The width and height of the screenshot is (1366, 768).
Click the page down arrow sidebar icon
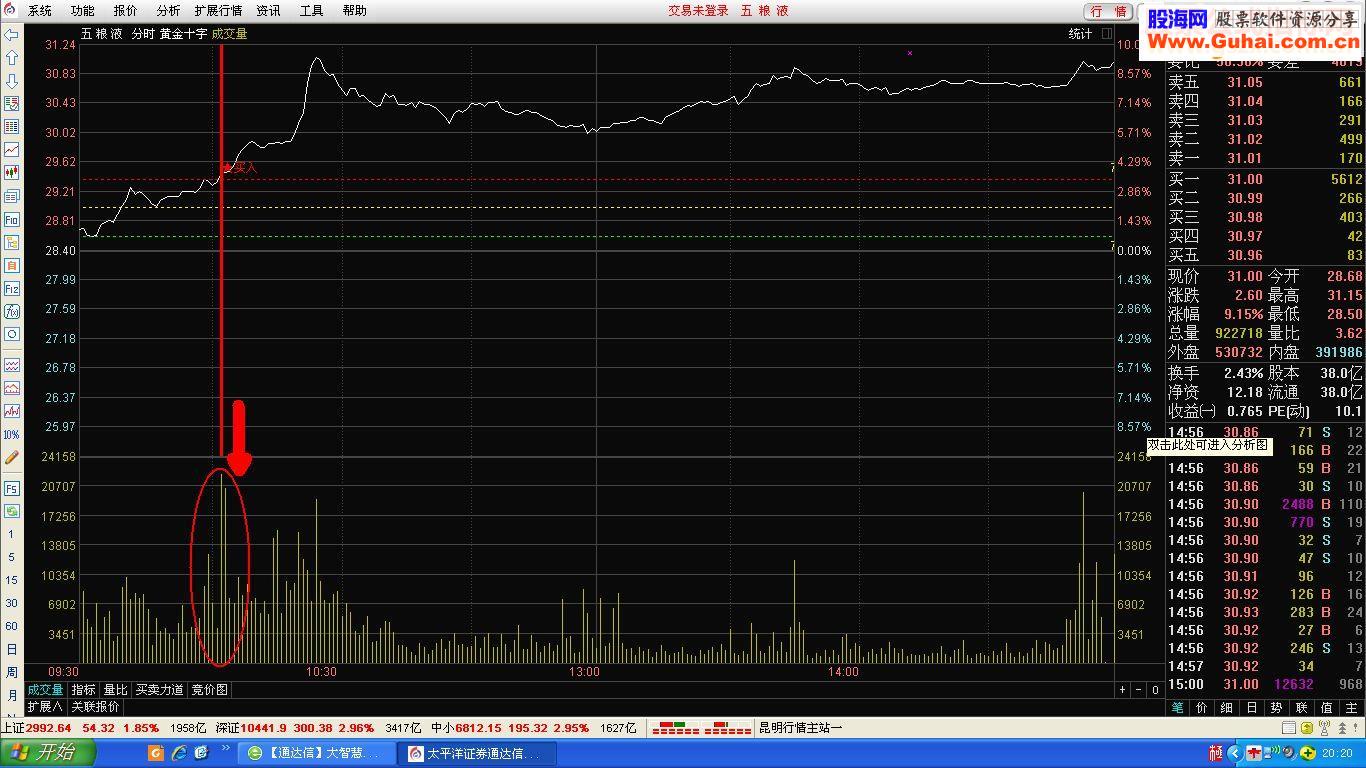click(x=12, y=81)
